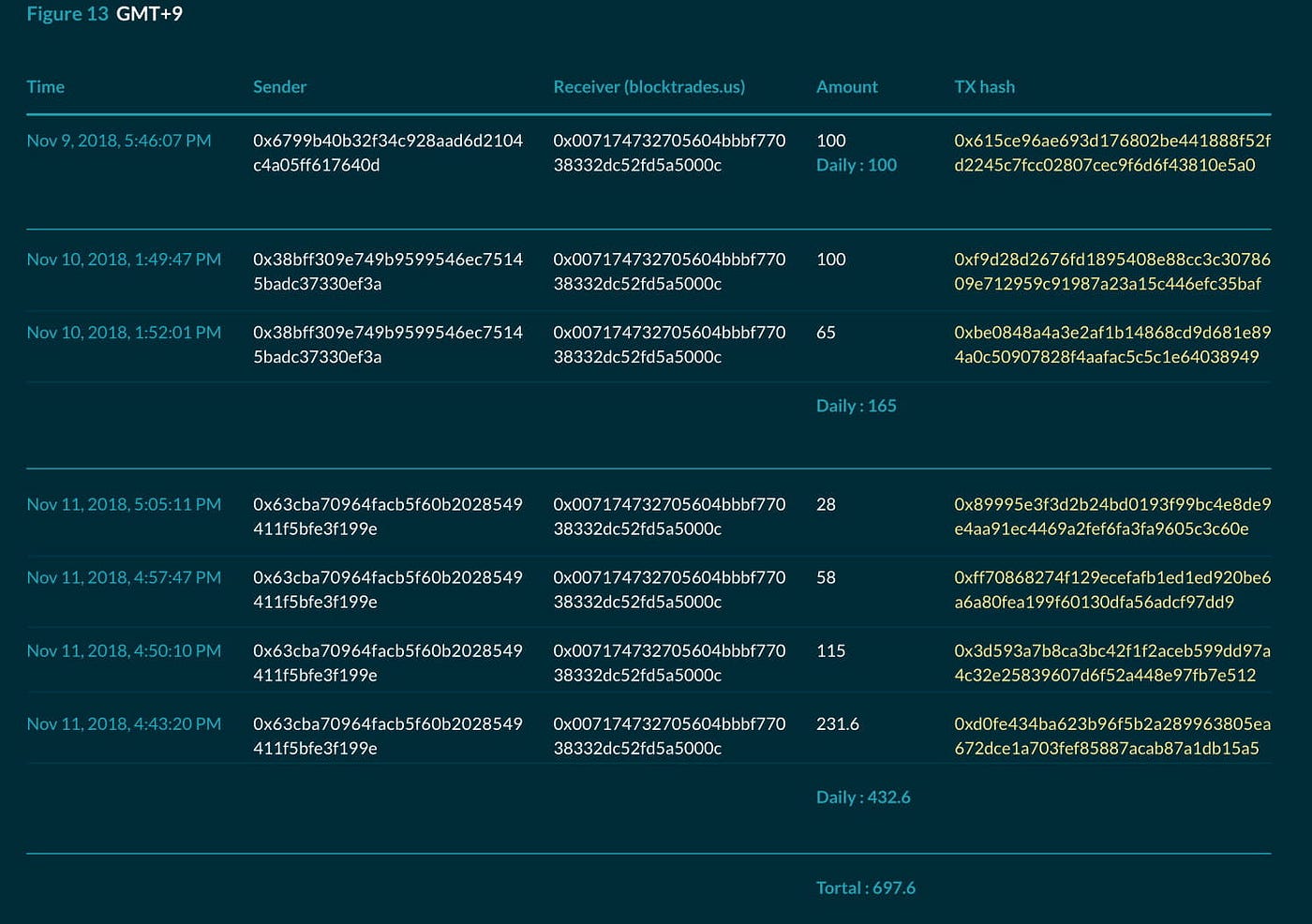Click the Tortal : 697.6 grand total
The image size is (1312, 924).
pos(866,887)
